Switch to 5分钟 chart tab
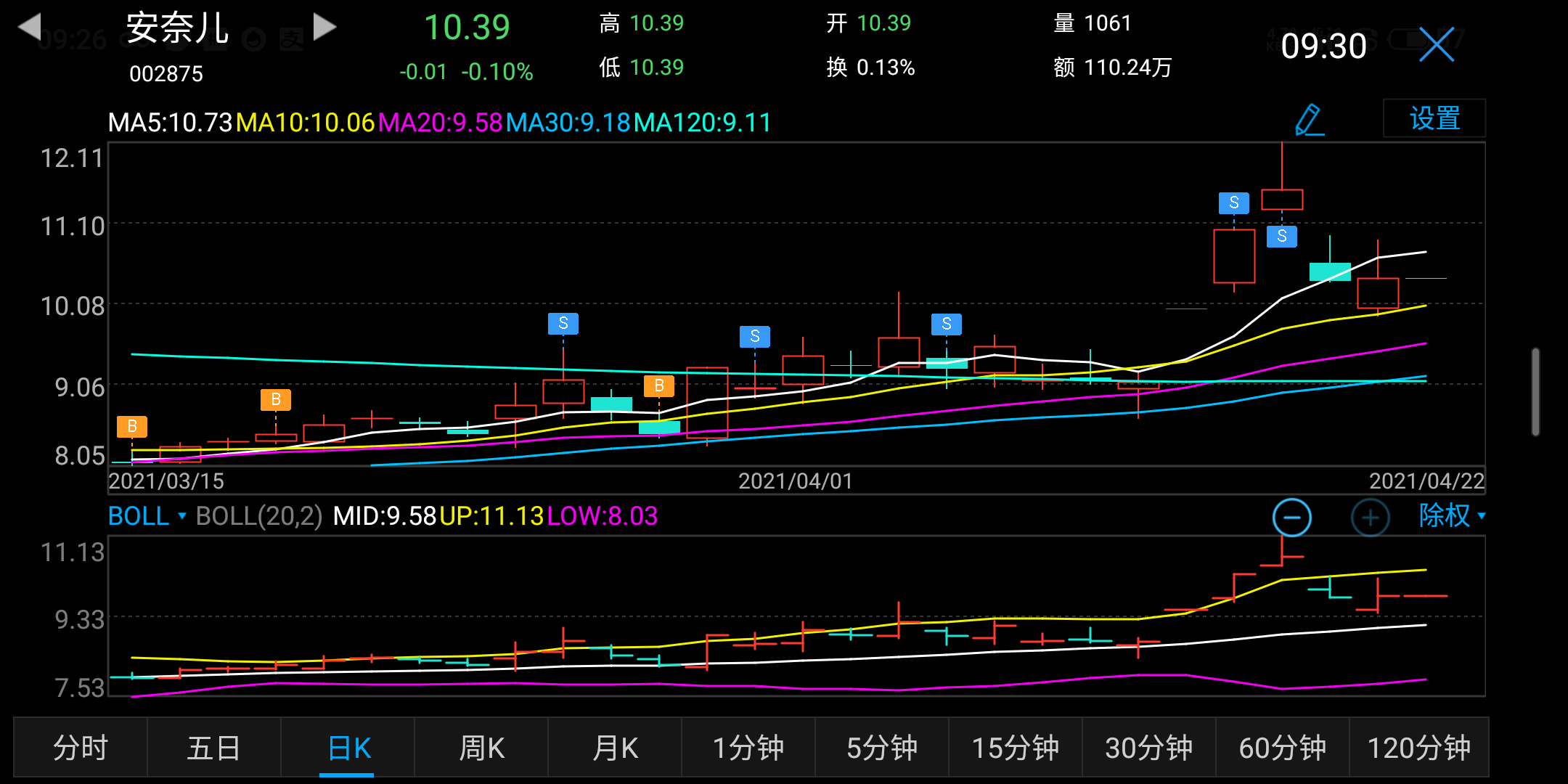The width and height of the screenshot is (1568, 784). tap(882, 748)
